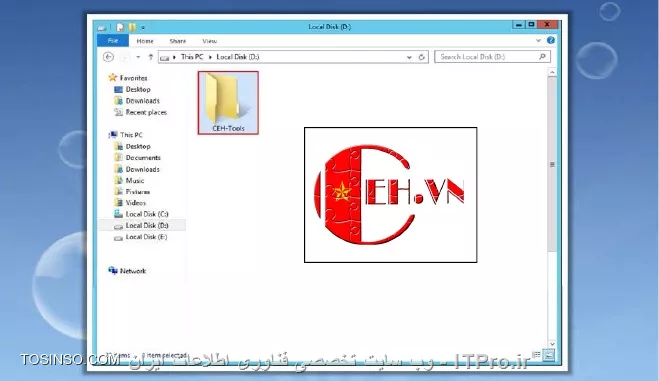Select Local Disk (E:) in sidebar

point(146,237)
